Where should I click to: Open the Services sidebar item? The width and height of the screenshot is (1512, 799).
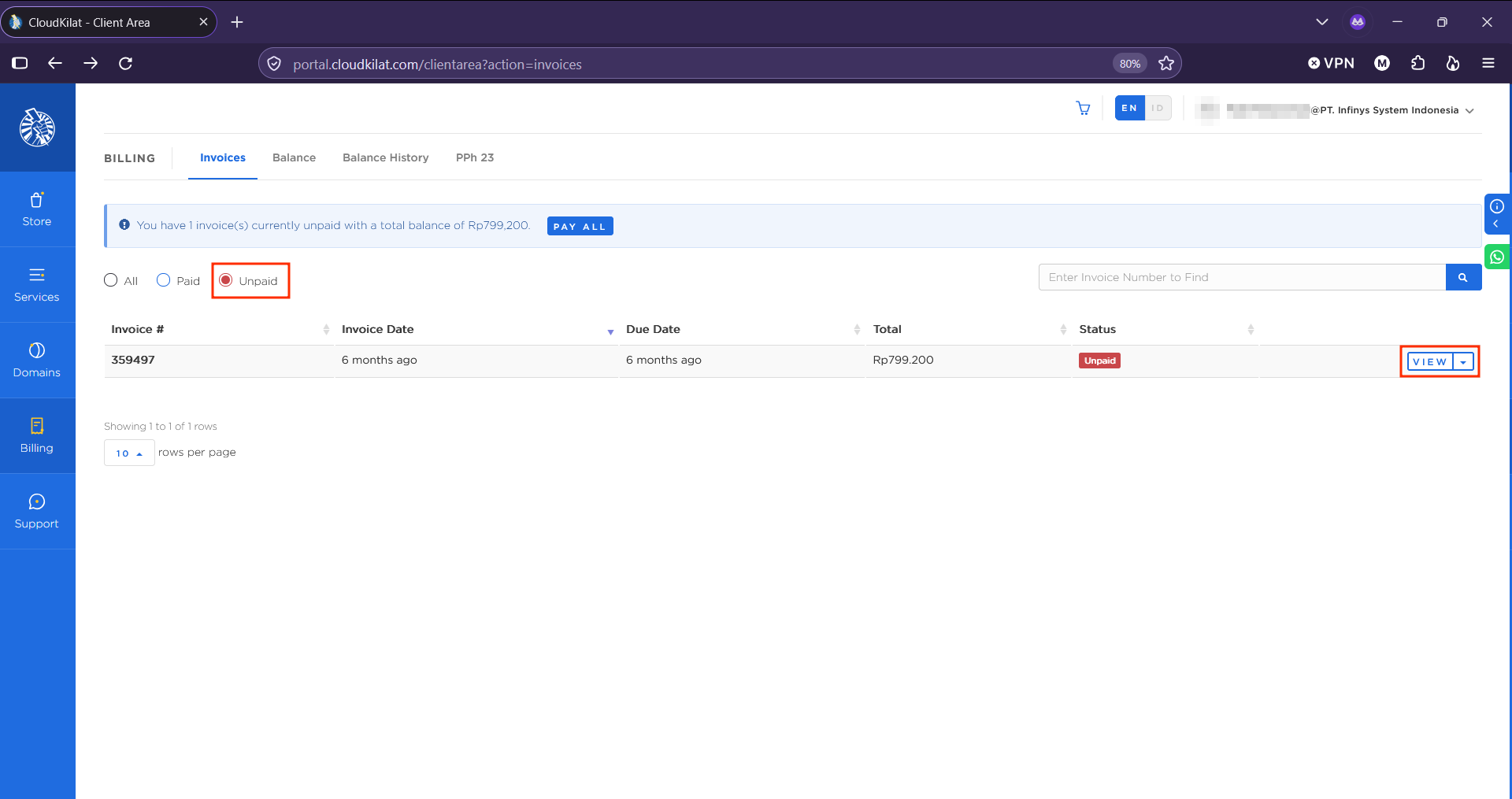[x=37, y=285]
